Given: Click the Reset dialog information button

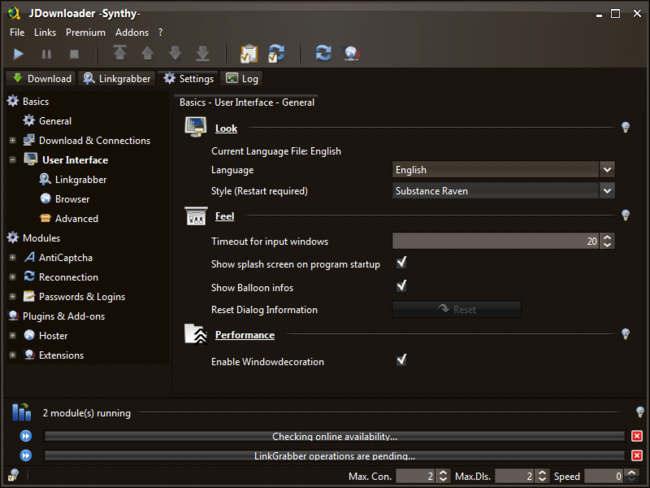Looking at the screenshot, I should [x=456, y=309].
